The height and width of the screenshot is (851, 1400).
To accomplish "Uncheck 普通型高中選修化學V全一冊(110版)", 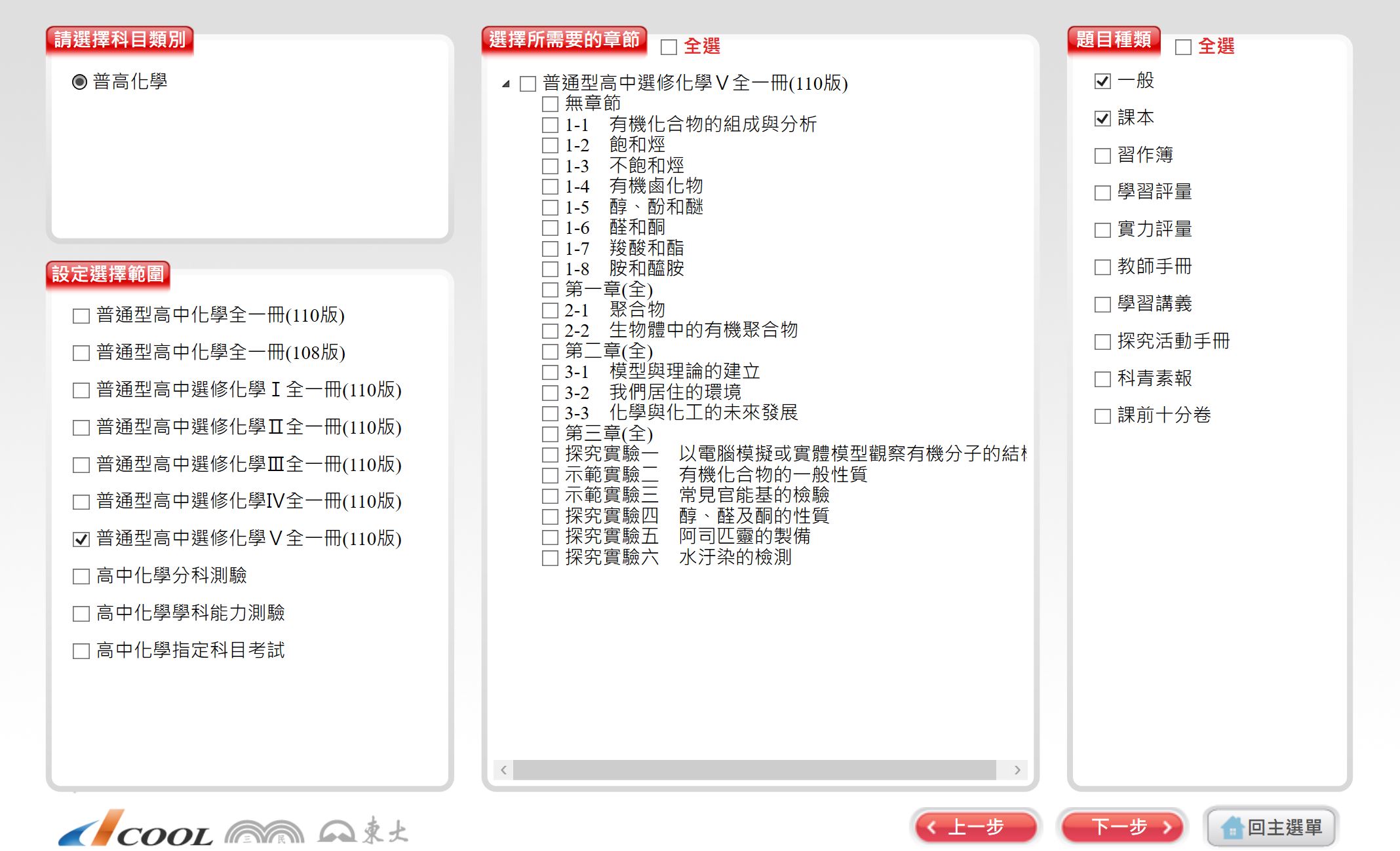I will (x=81, y=539).
